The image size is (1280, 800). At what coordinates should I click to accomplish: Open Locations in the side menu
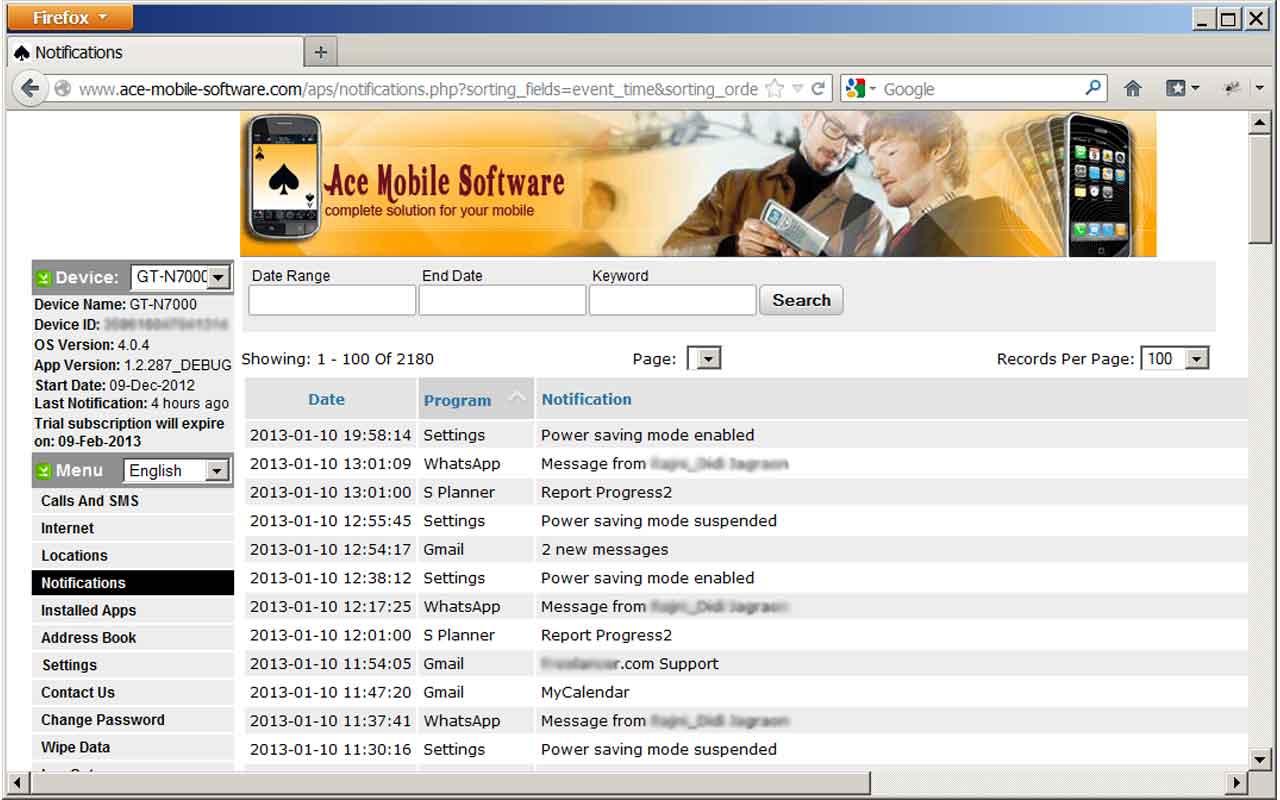pyautogui.click(x=133, y=555)
